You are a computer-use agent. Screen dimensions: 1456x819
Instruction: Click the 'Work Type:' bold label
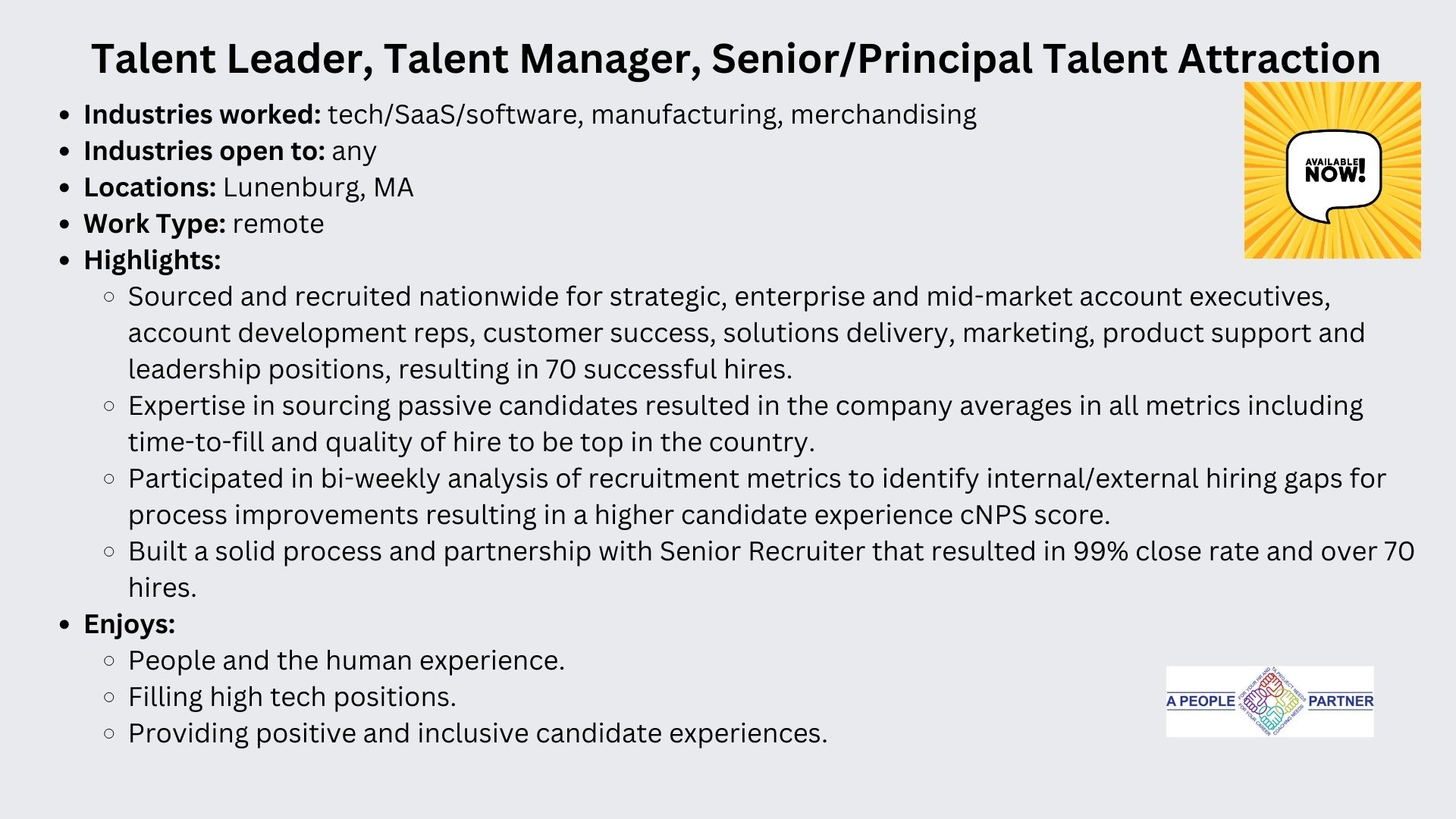pos(155,224)
